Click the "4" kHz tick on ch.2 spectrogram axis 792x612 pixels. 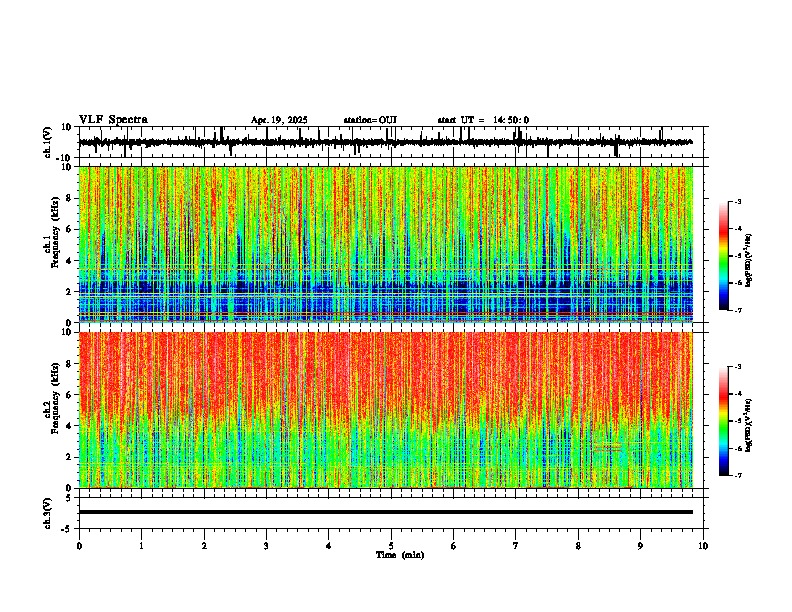tap(70, 426)
